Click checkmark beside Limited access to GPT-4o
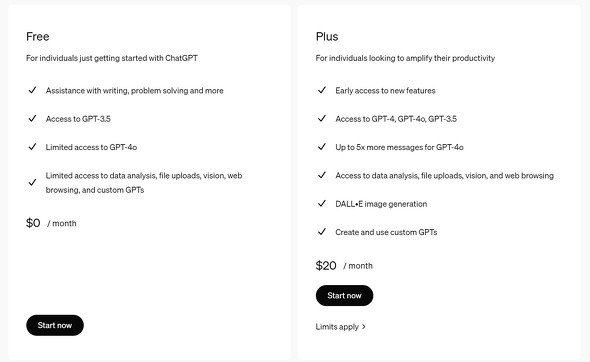 [x=32, y=147]
